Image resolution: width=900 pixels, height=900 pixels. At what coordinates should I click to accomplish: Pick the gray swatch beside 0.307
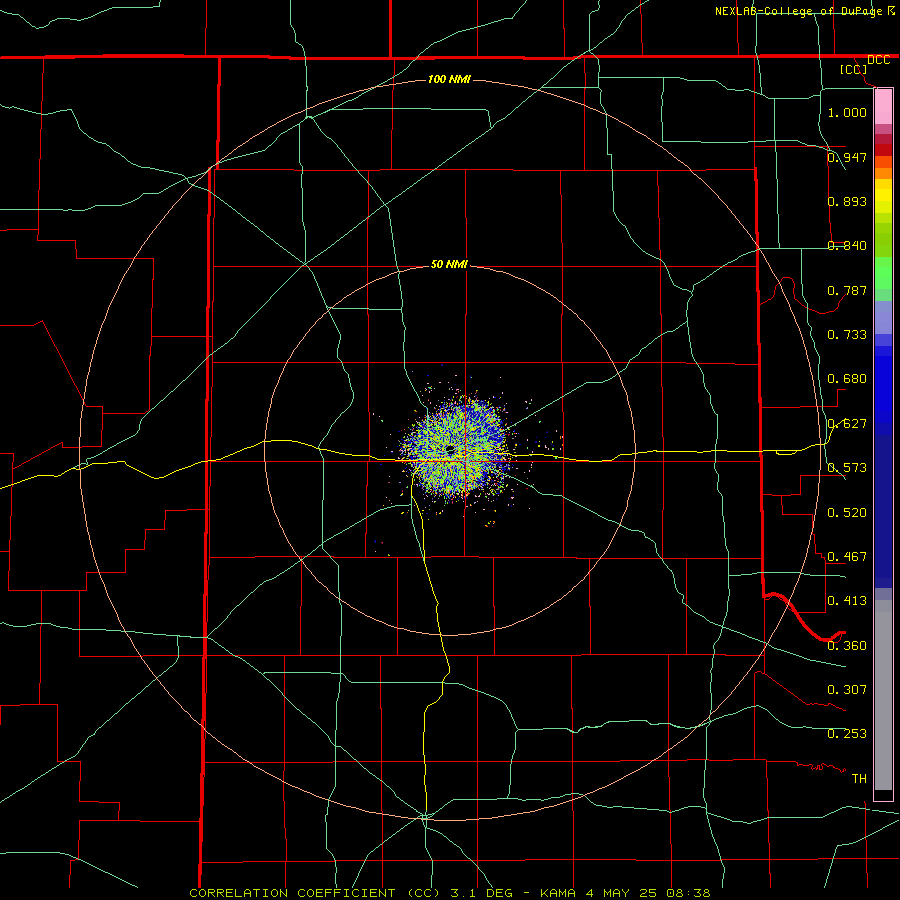[883, 695]
